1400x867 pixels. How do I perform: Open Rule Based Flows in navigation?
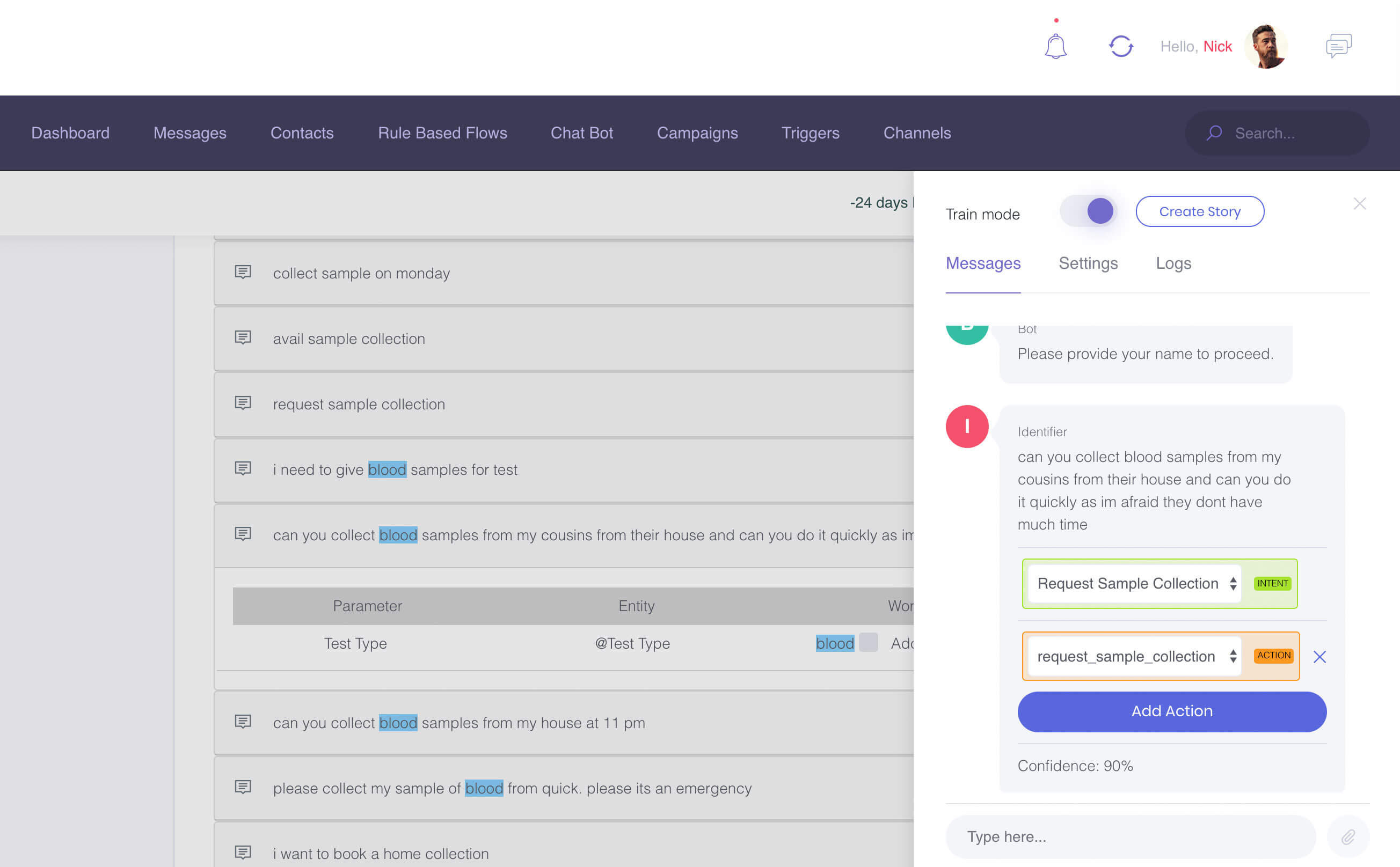click(442, 133)
